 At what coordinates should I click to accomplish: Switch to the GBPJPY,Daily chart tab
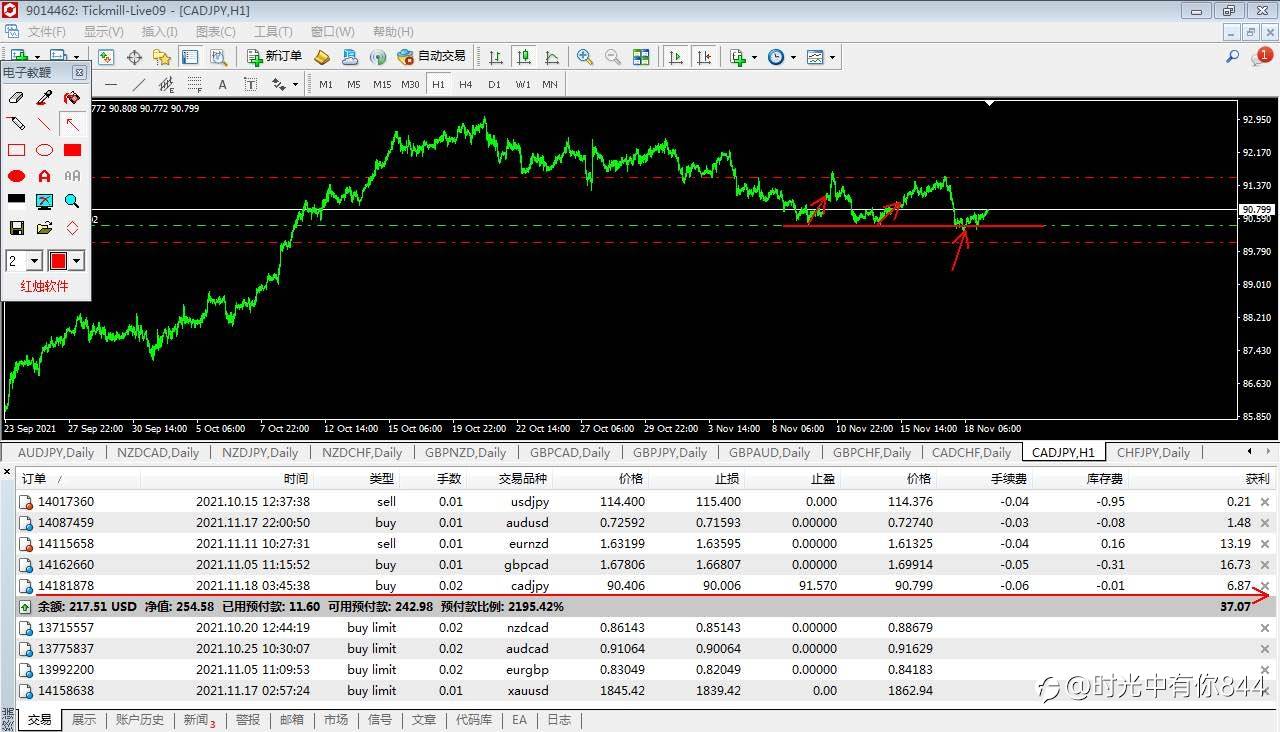[x=670, y=452]
